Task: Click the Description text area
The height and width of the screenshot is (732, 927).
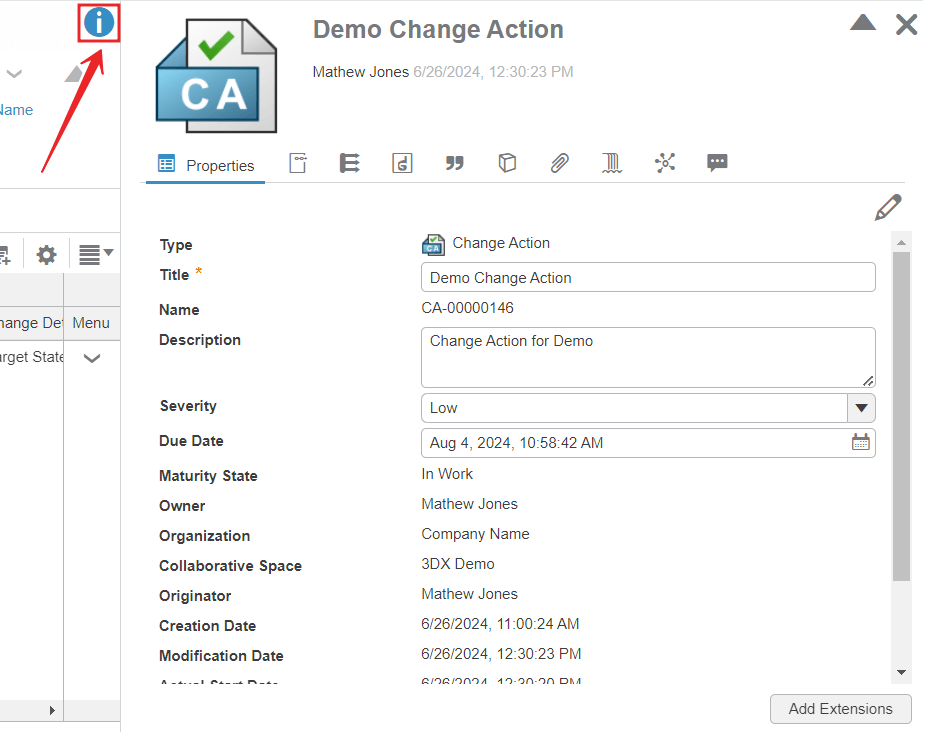Action: [648, 357]
